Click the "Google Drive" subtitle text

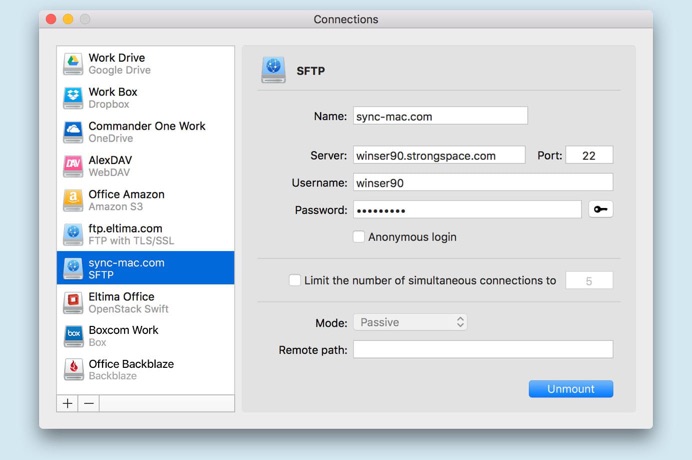click(120, 70)
